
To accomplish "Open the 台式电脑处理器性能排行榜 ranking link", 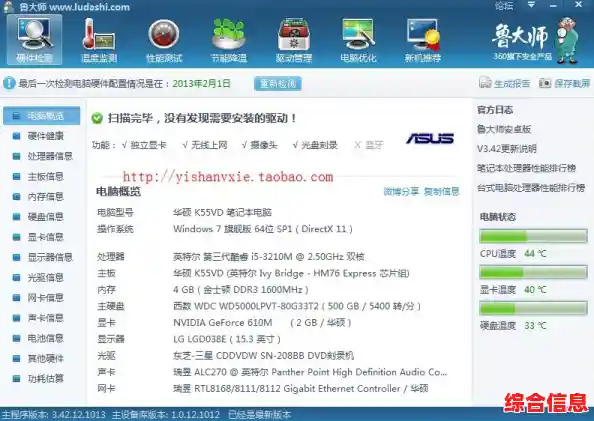I will [531, 188].
